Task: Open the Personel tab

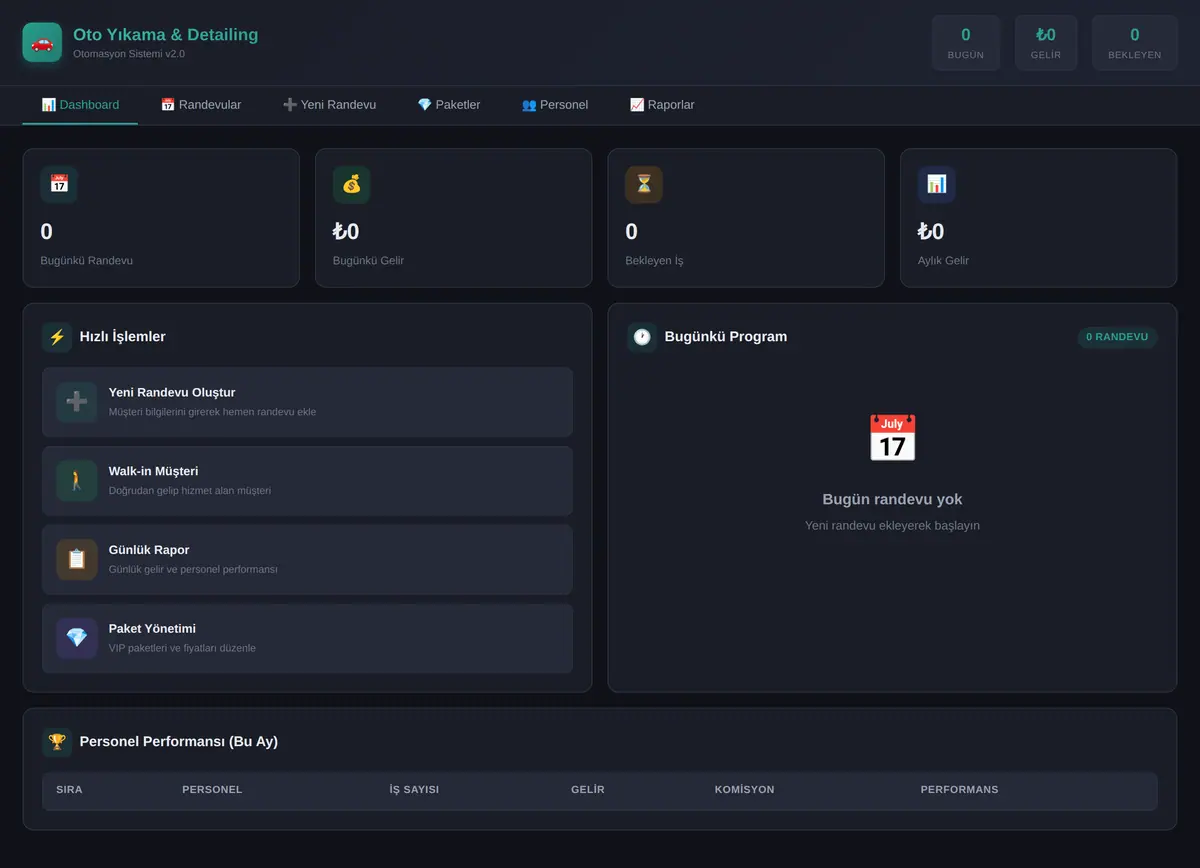Action: pos(555,104)
